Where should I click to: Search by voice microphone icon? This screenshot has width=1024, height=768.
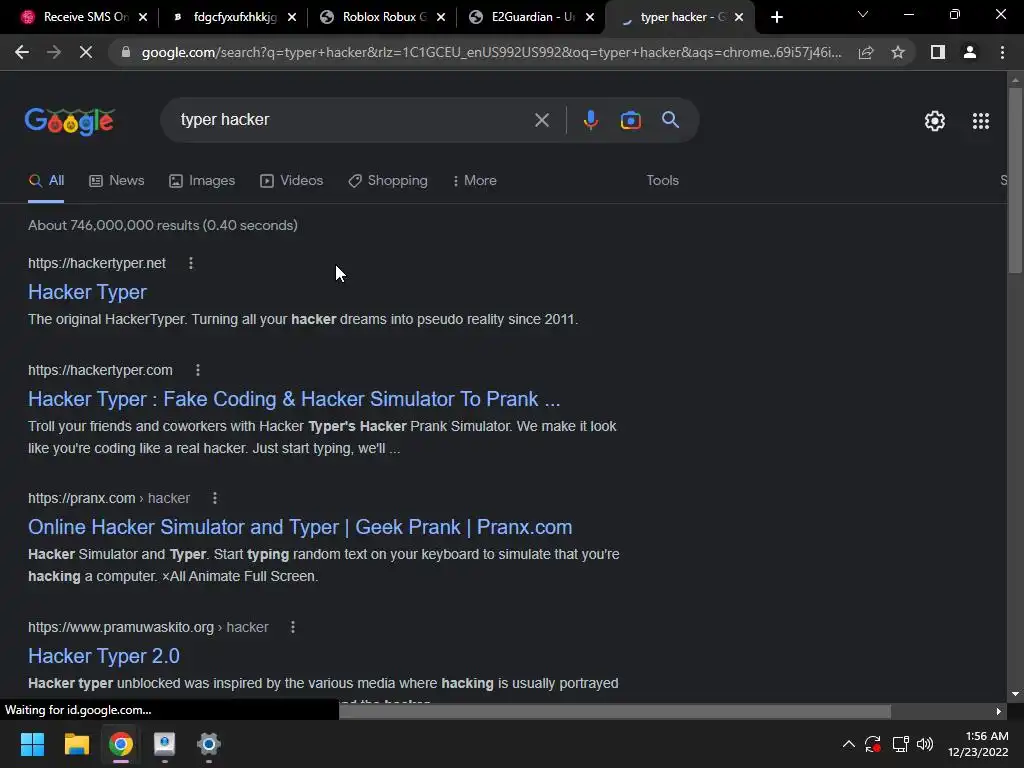[x=590, y=120]
